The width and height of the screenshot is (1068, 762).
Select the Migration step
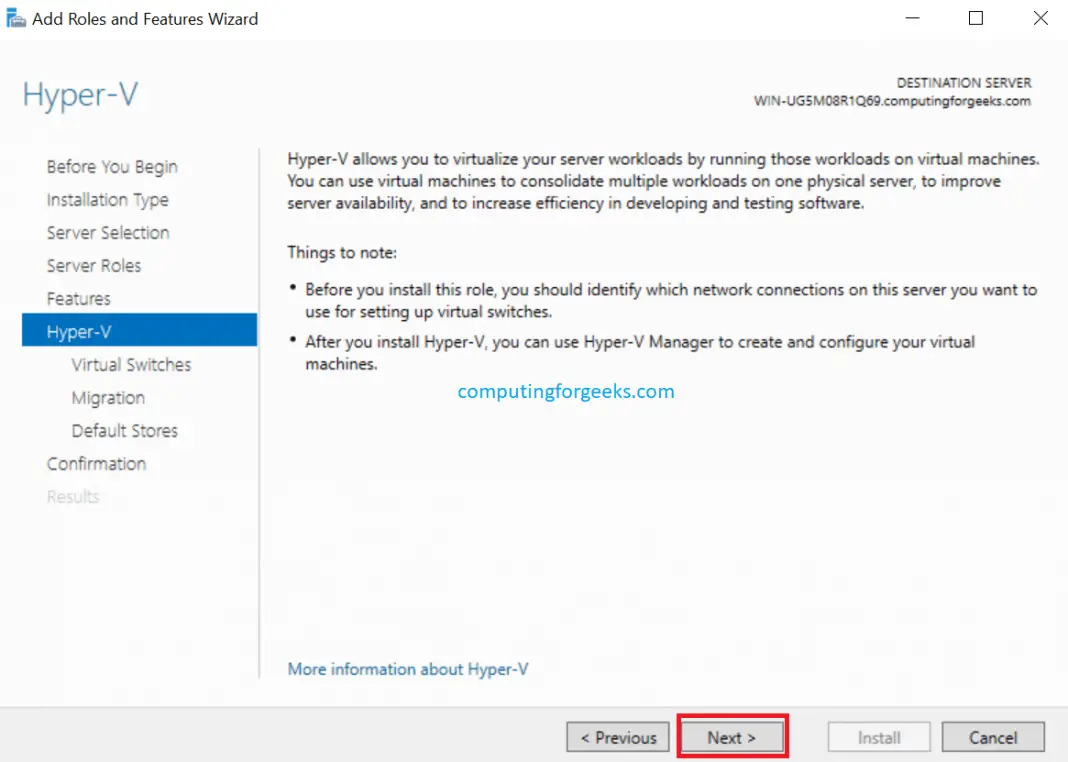[x=108, y=397]
